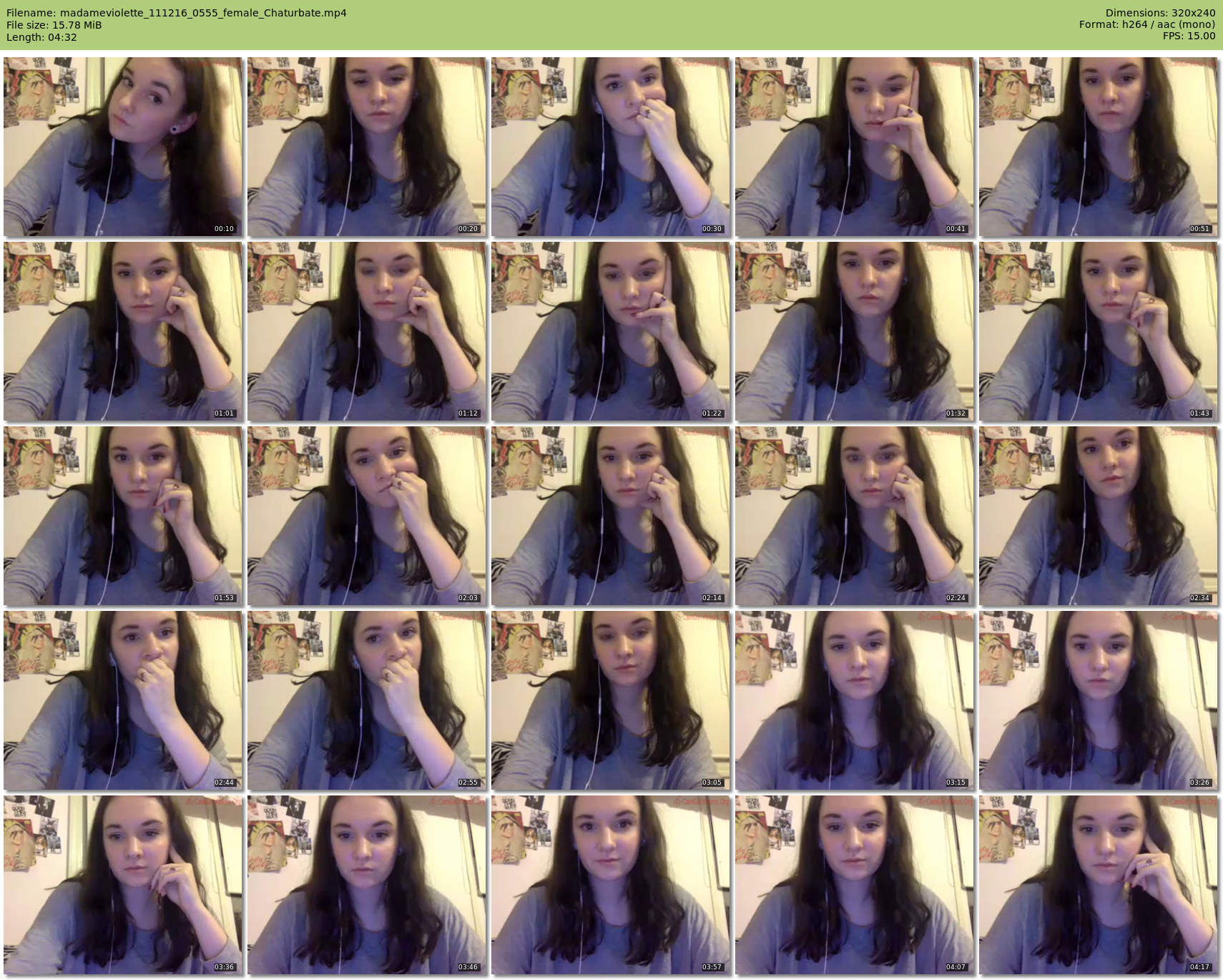The width and height of the screenshot is (1223, 980).
Task: Open the frame stamped 03:36
Action: (123, 885)
